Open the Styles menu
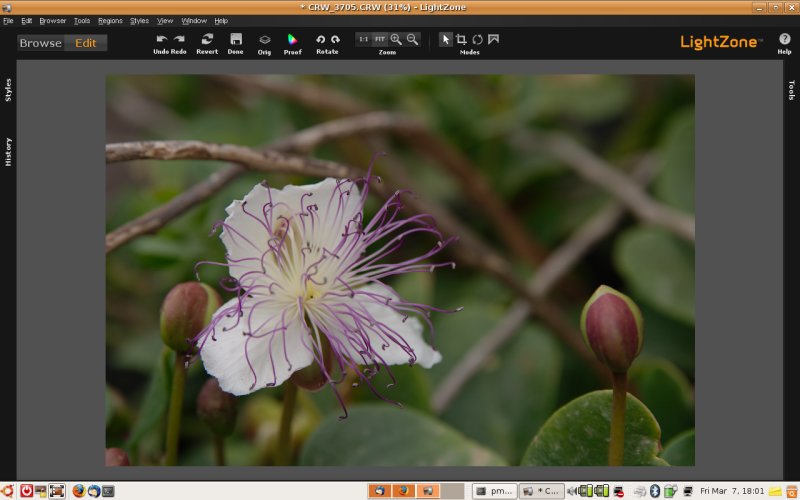Viewport: 800px width, 500px height. [139, 21]
